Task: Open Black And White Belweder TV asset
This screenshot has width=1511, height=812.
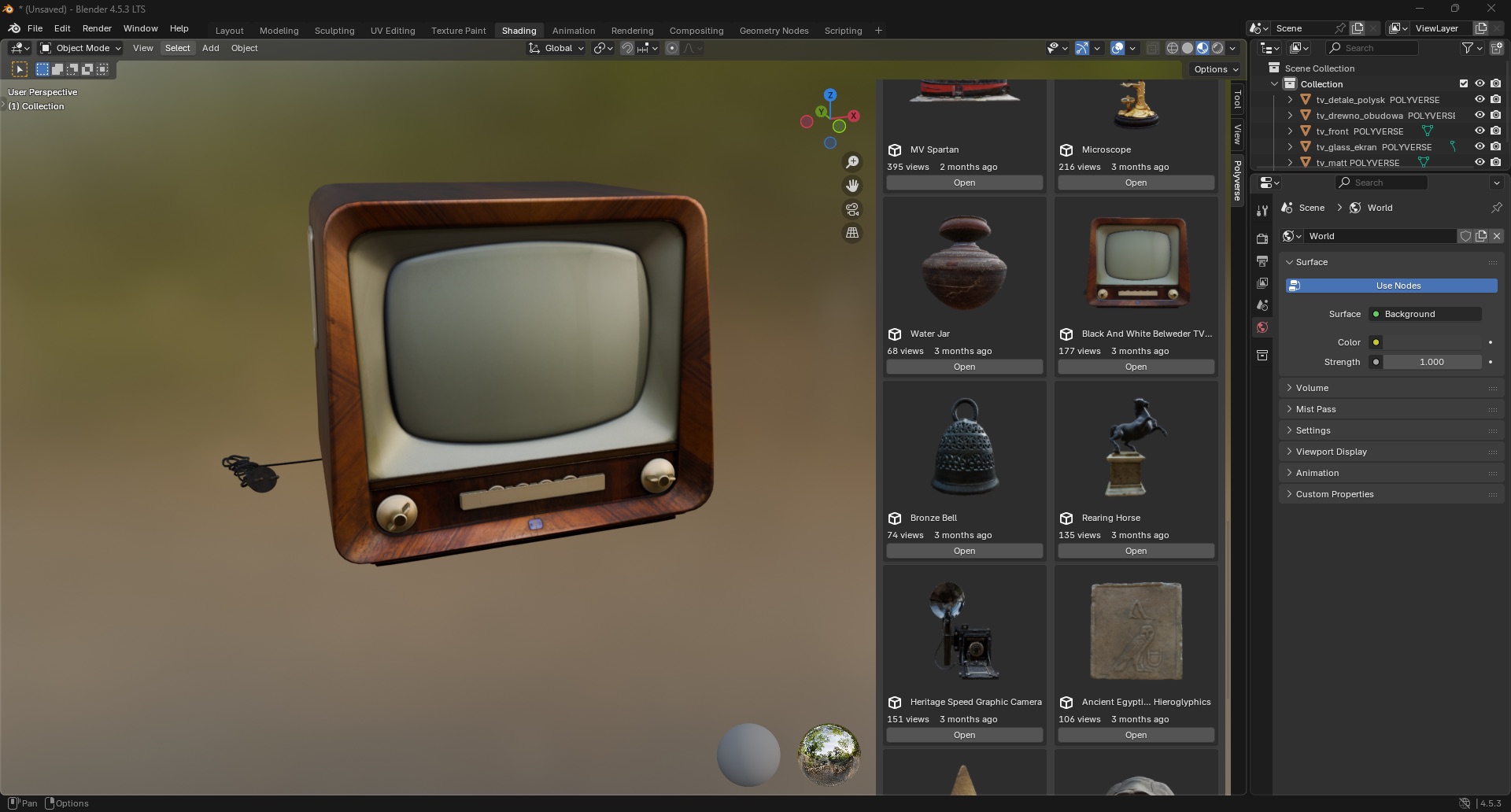Action: click(1136, 367)
